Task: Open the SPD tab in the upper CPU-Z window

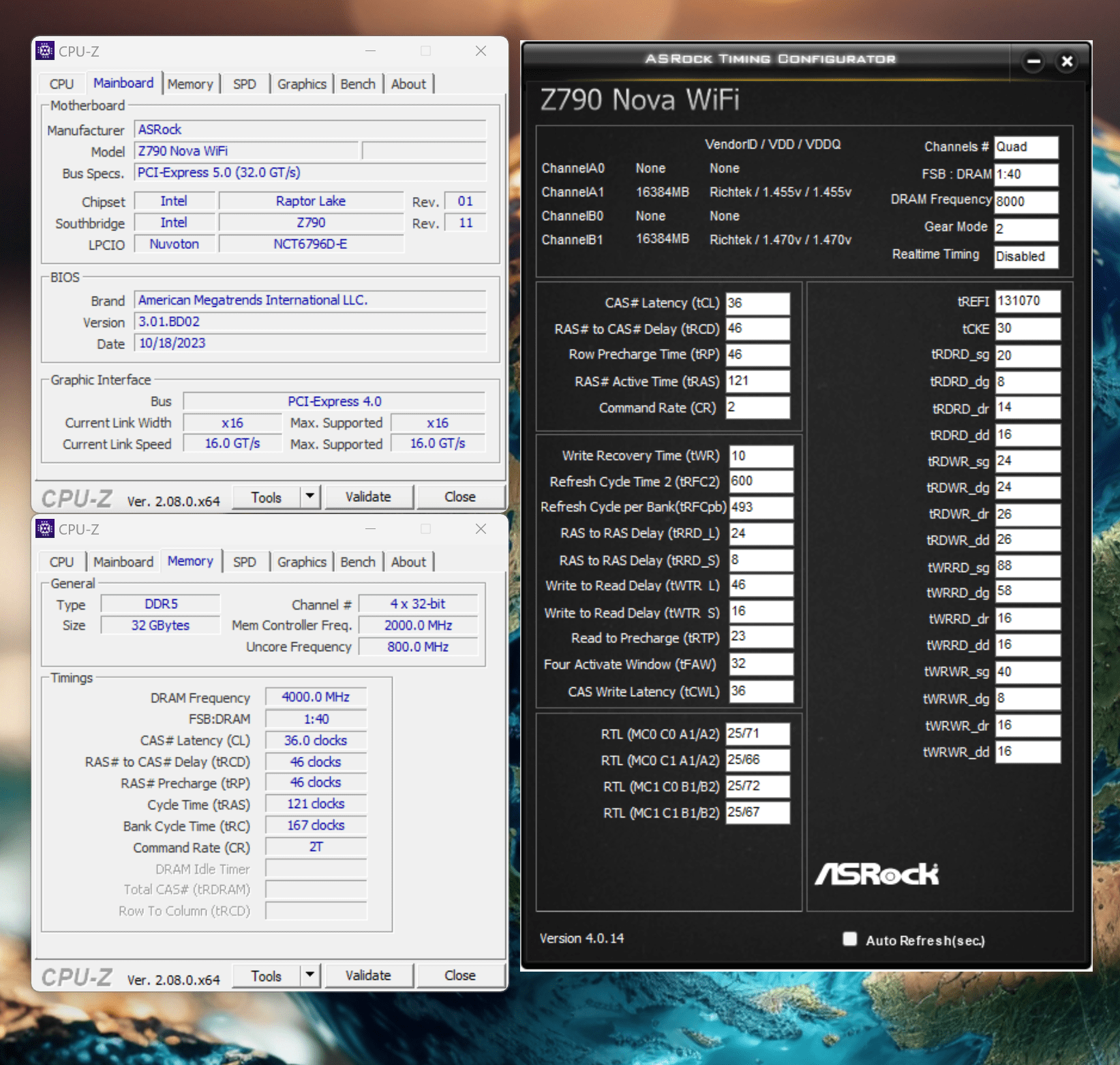Action: click(245, 84)
